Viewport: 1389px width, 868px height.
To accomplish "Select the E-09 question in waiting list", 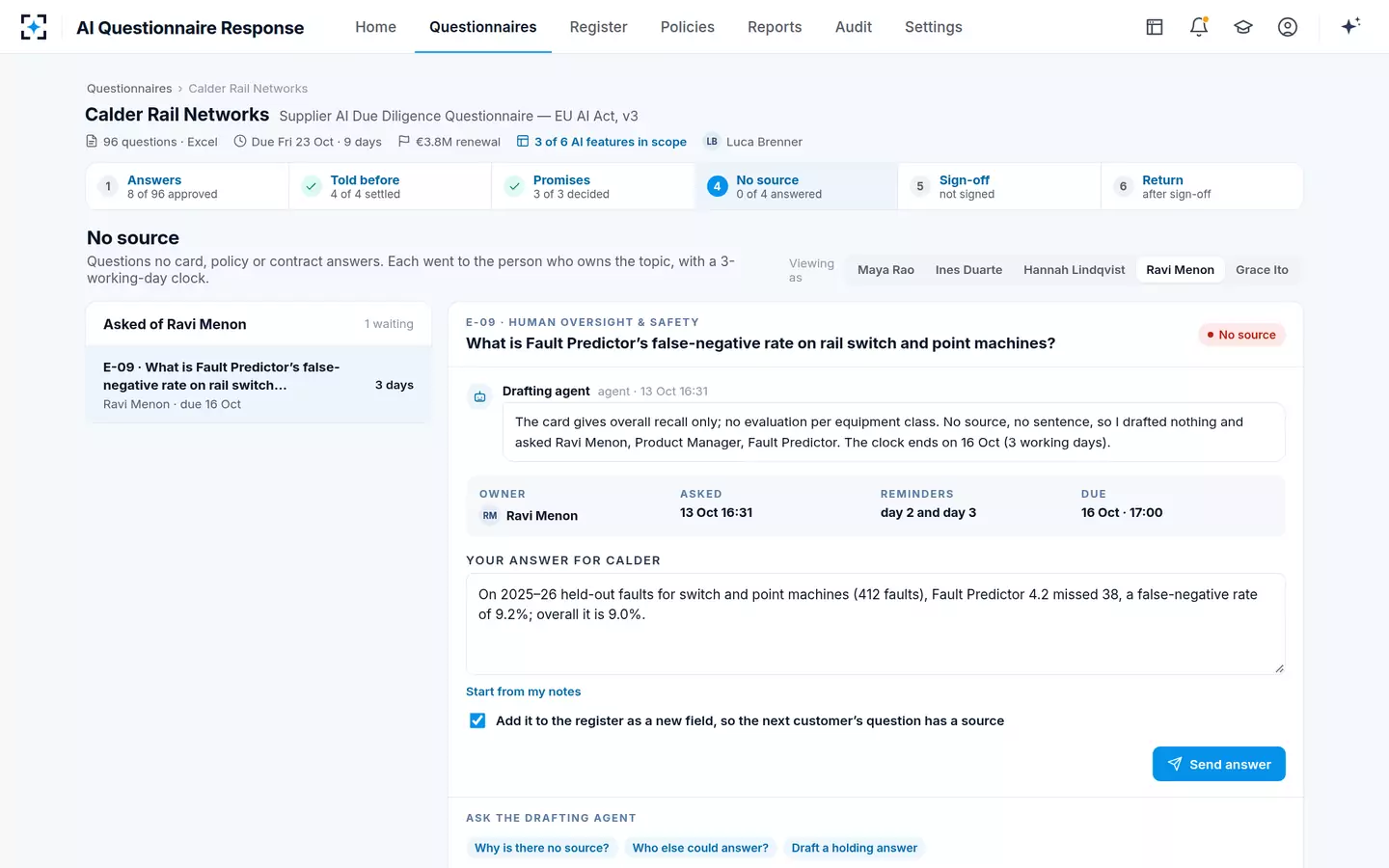I will (259, 385).
